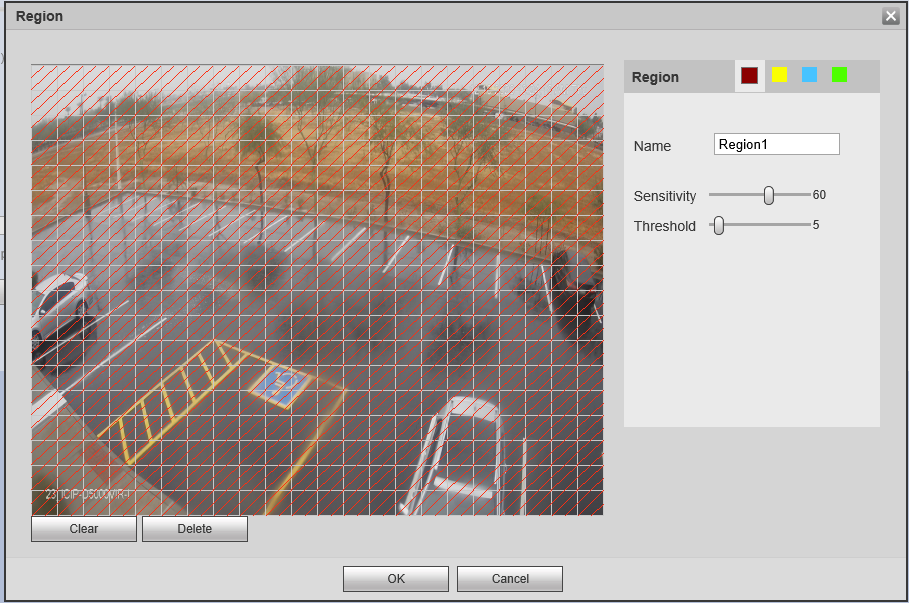Click the Threshold label

664,226
